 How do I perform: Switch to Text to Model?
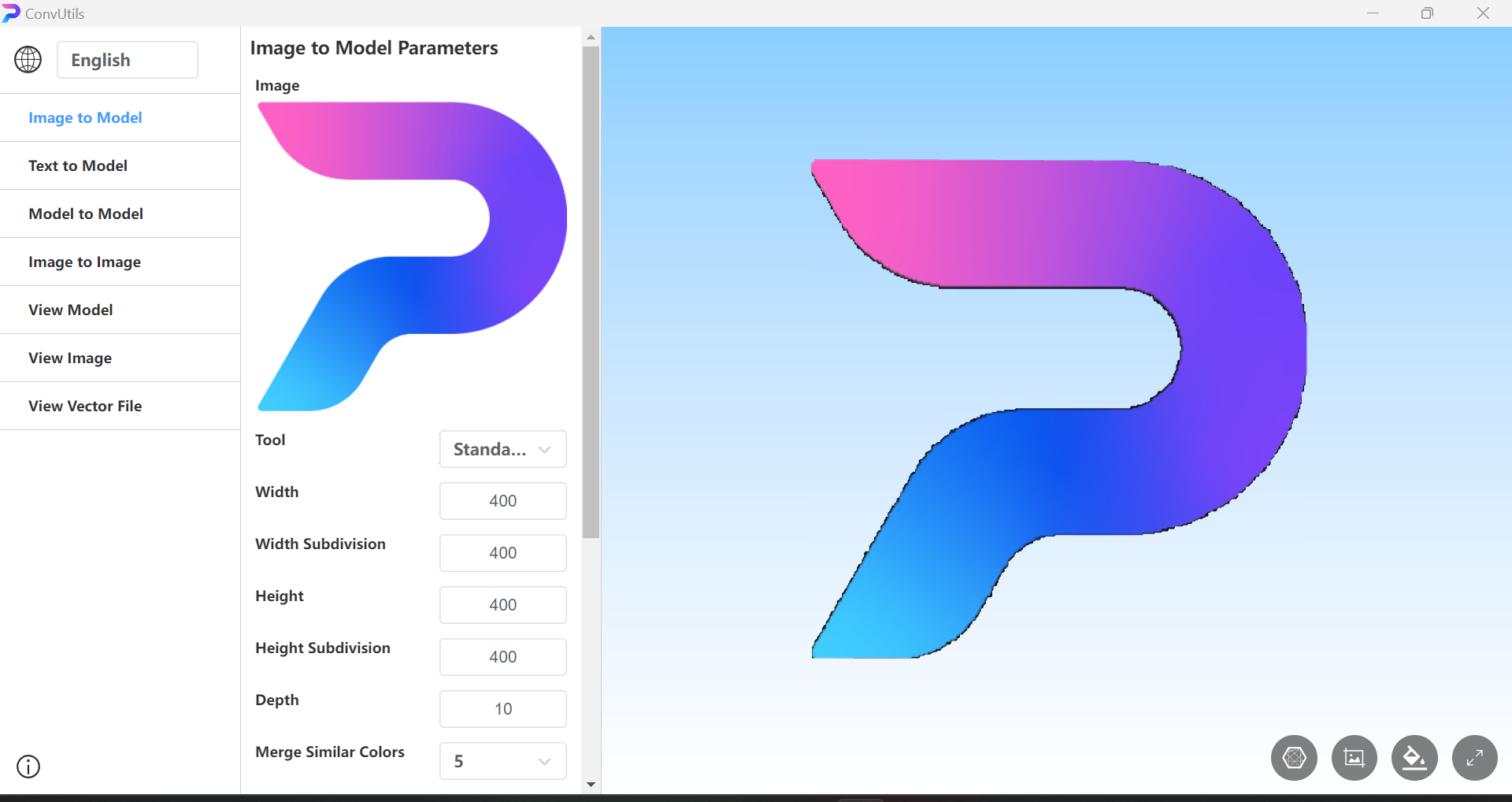[78, 165]
